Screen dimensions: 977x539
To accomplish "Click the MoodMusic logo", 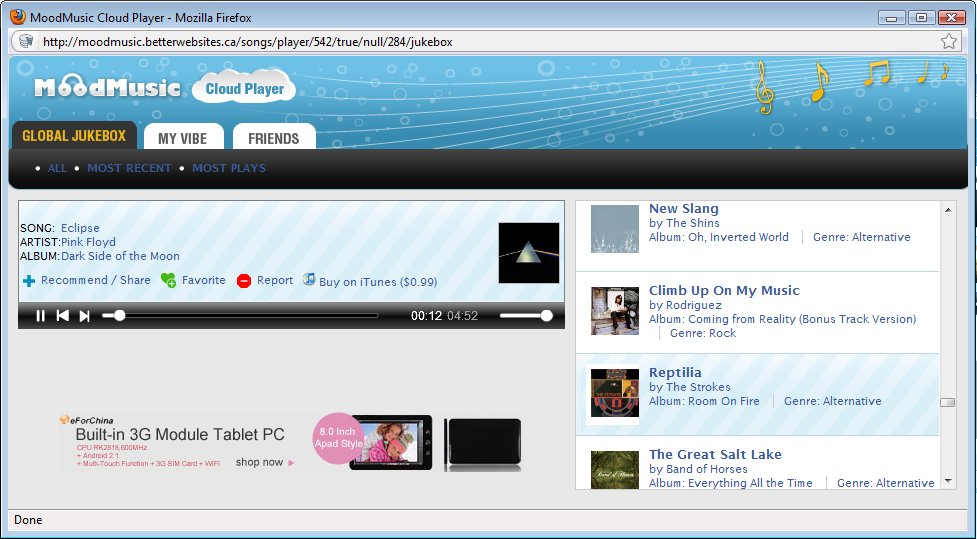I will coord(107,87).
